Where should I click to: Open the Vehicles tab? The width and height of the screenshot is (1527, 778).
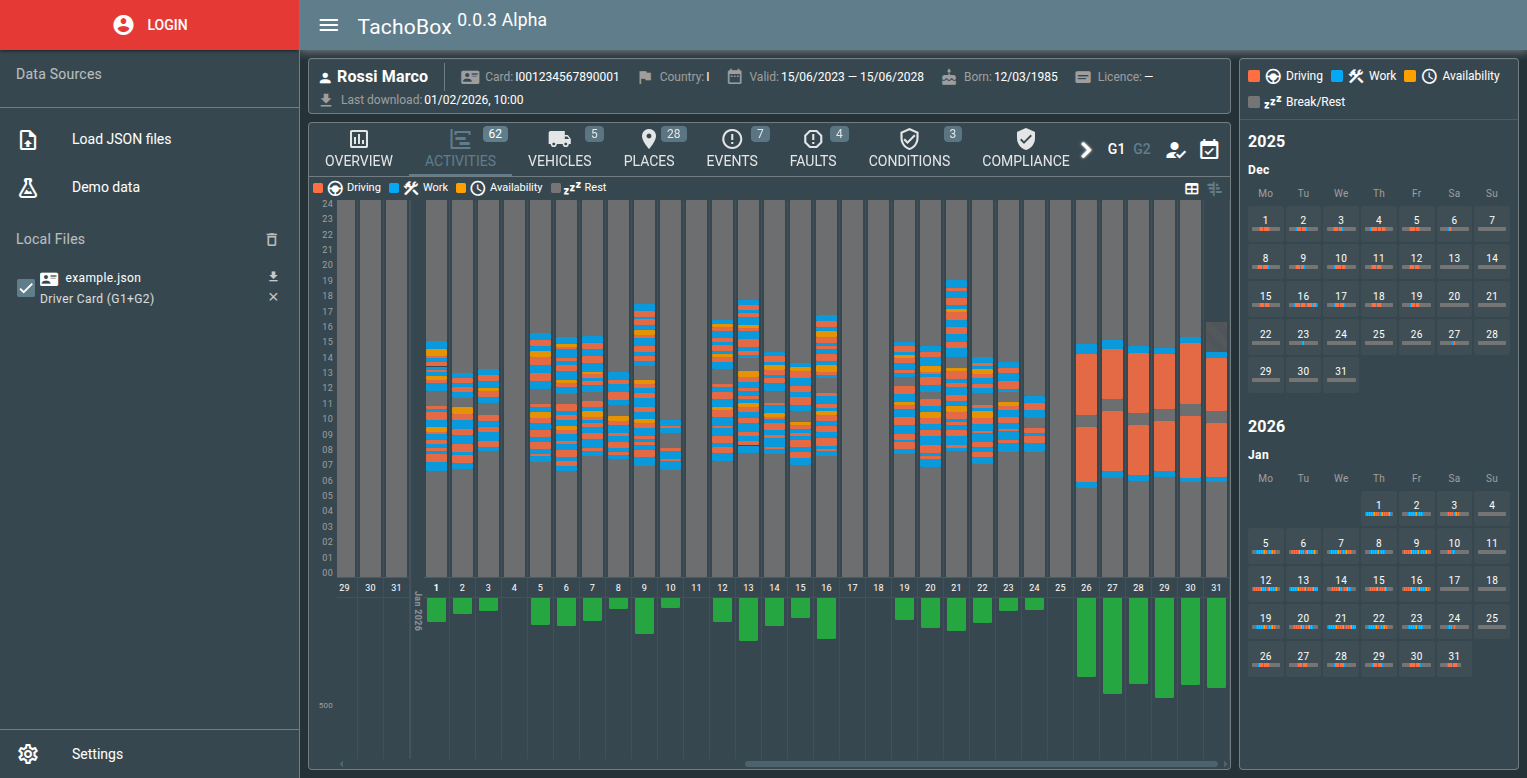point(559,150)
